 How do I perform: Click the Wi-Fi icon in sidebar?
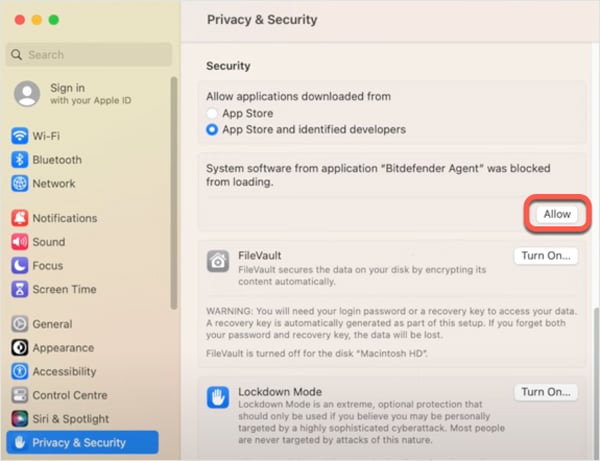coord(19,136)
